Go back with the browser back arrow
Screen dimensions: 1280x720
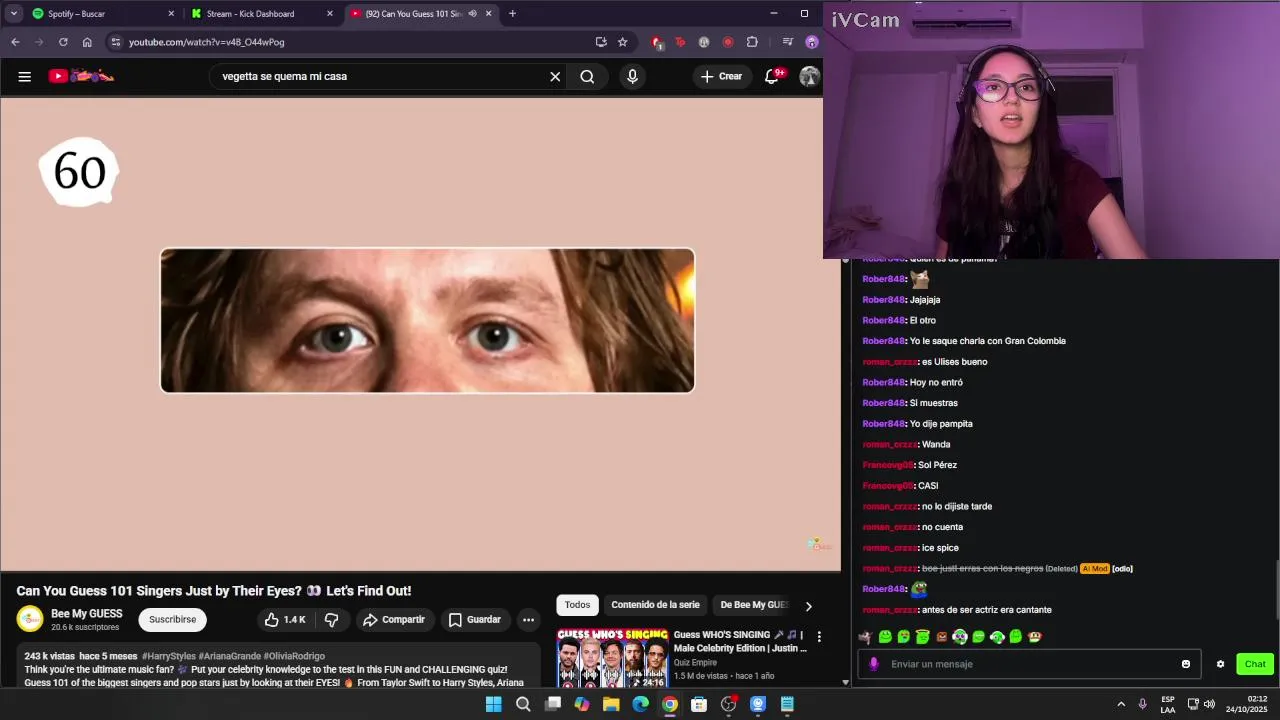[15, 42]
